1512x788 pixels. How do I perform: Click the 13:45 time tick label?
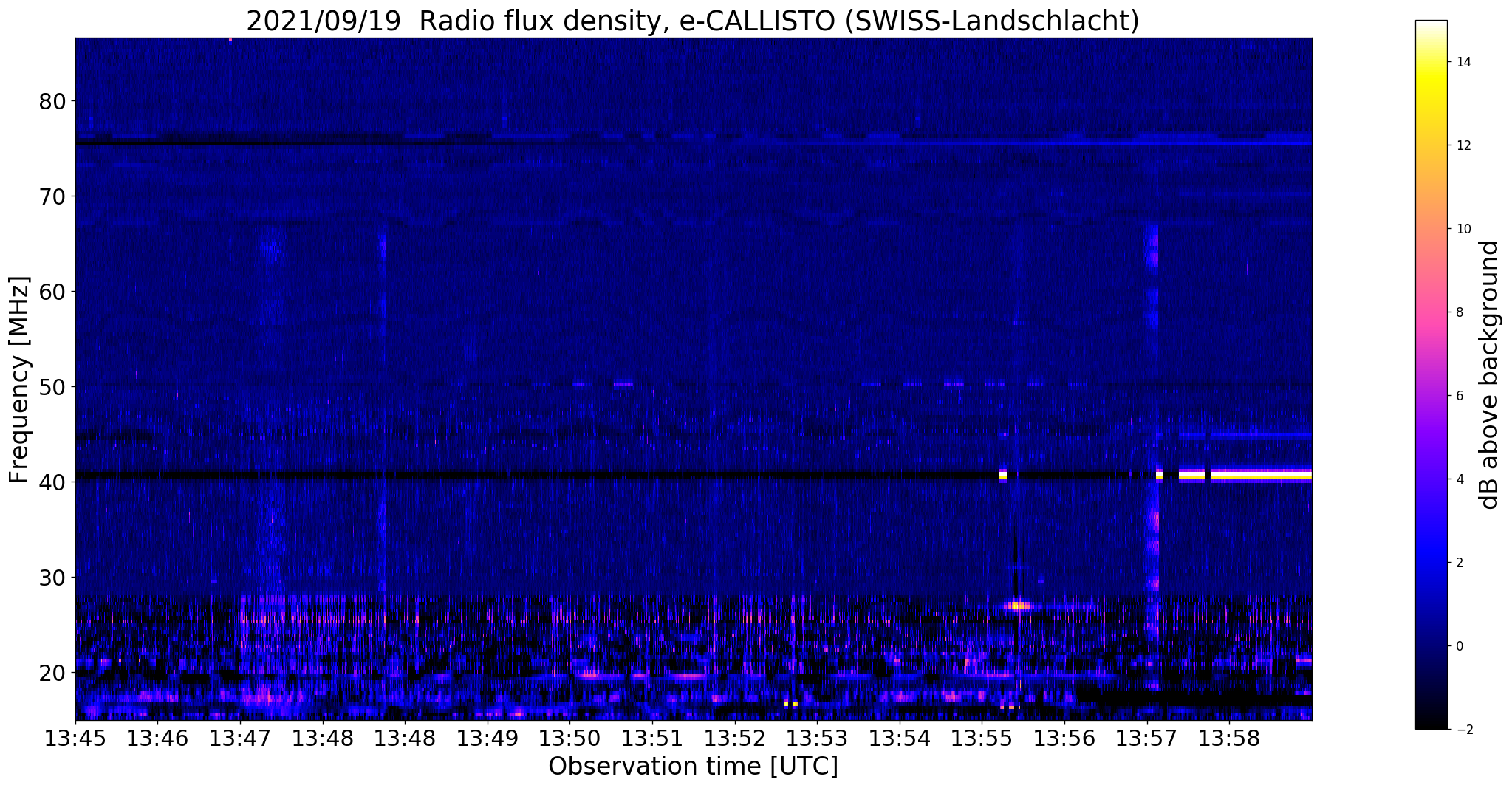[x=75, y=739]
